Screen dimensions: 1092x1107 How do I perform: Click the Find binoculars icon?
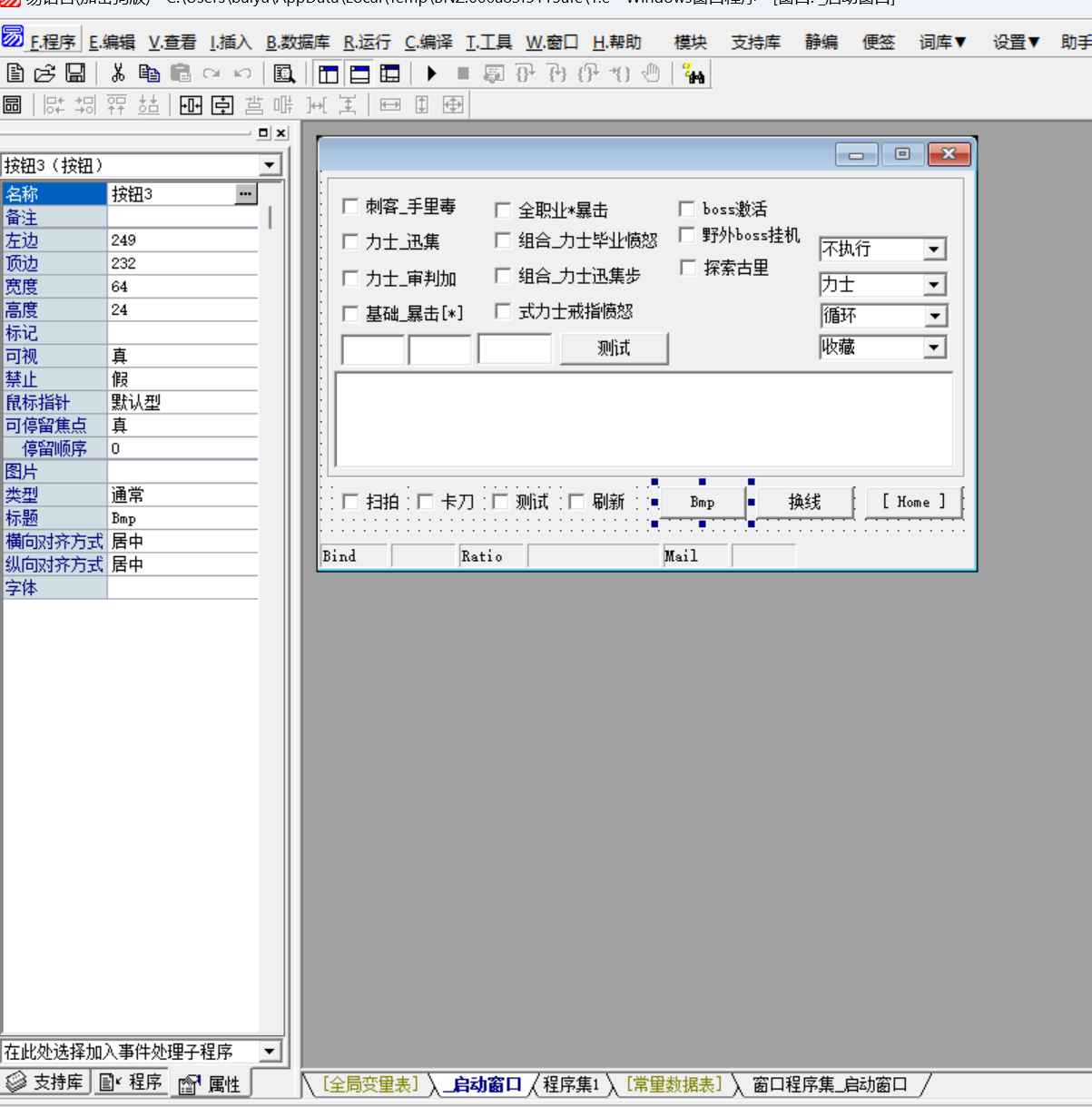tap(694, 74)
